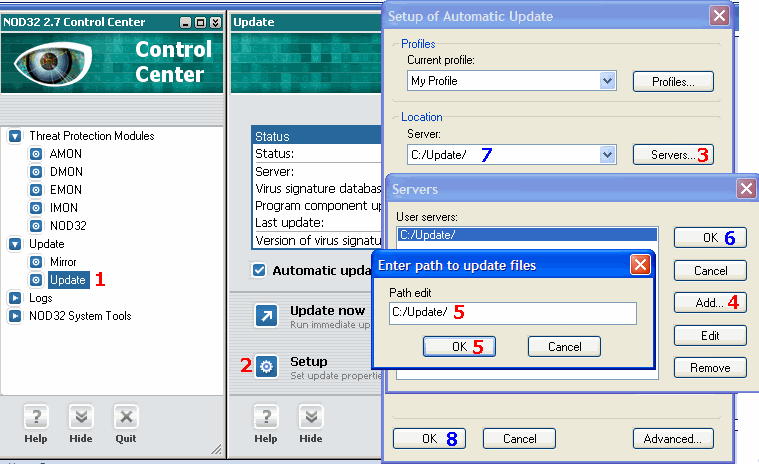Open the Advanced... settings
Viewport: 759px width, 464px height.
coord(673,438)
